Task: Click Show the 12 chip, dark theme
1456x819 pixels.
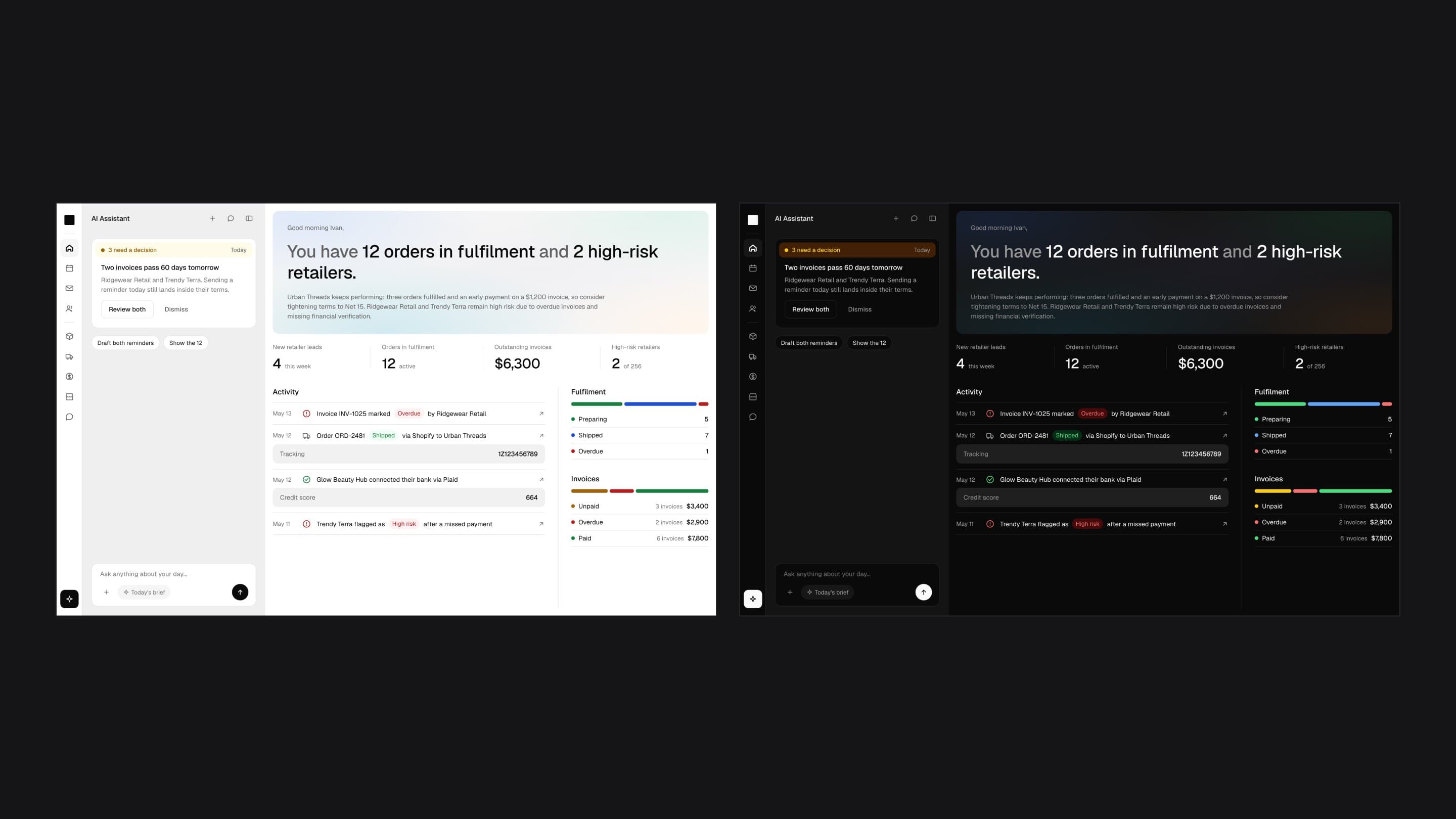Action: pos(870,343)
